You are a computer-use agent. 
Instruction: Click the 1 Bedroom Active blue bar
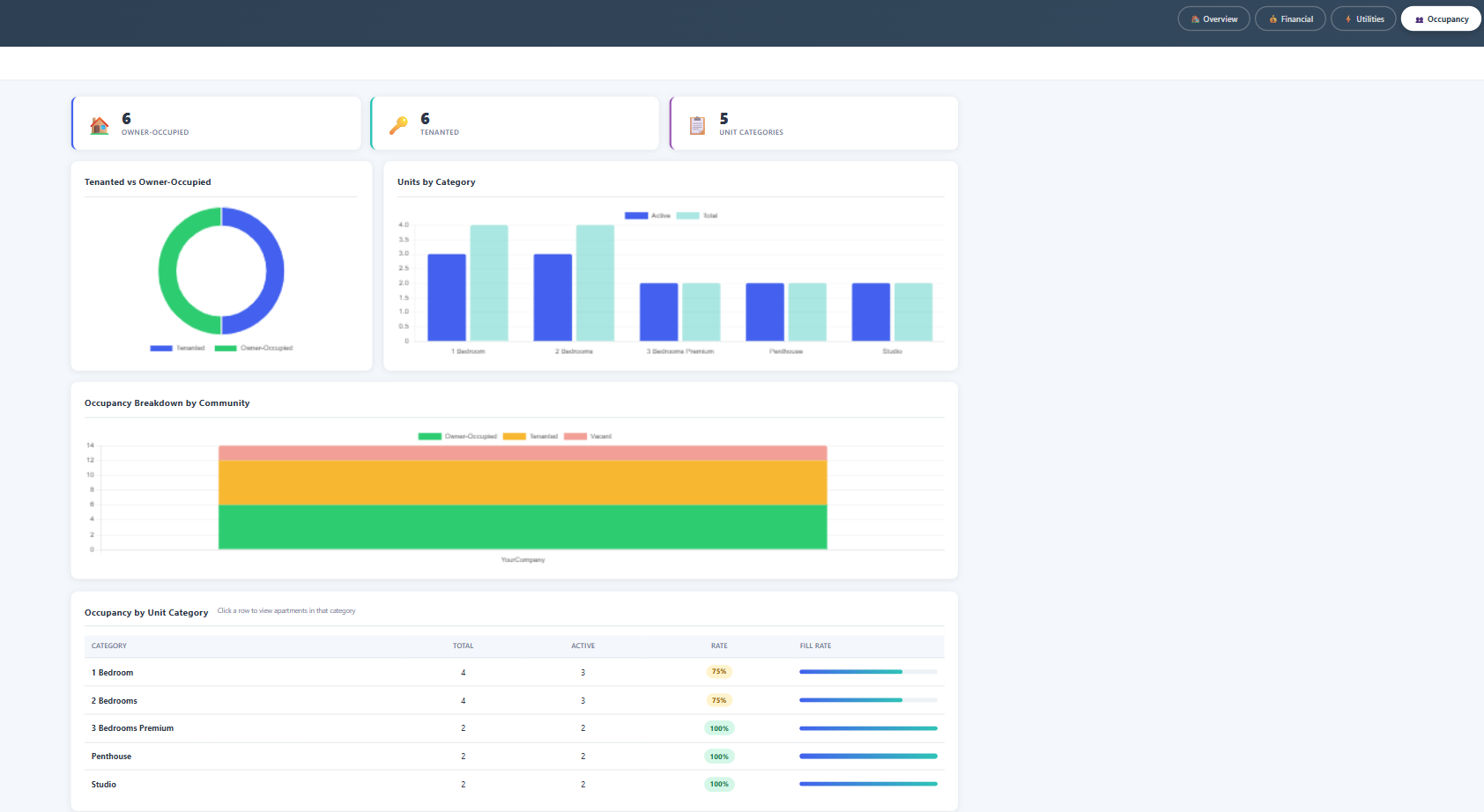click(x=447, y=298)
